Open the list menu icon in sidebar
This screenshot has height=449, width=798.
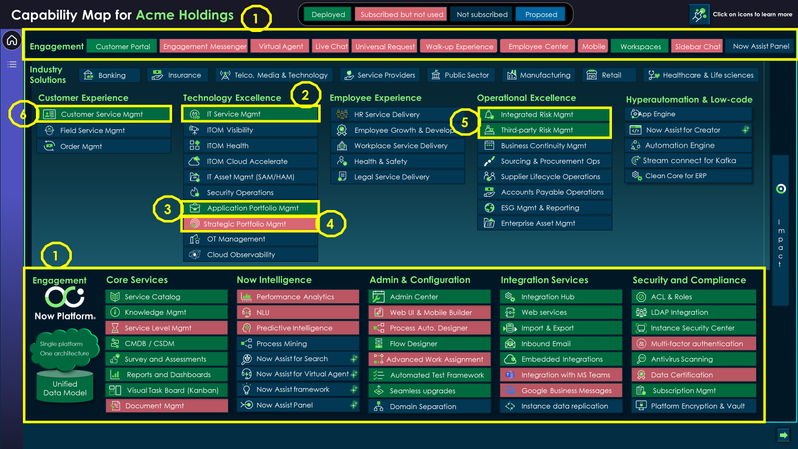point(12,64)
